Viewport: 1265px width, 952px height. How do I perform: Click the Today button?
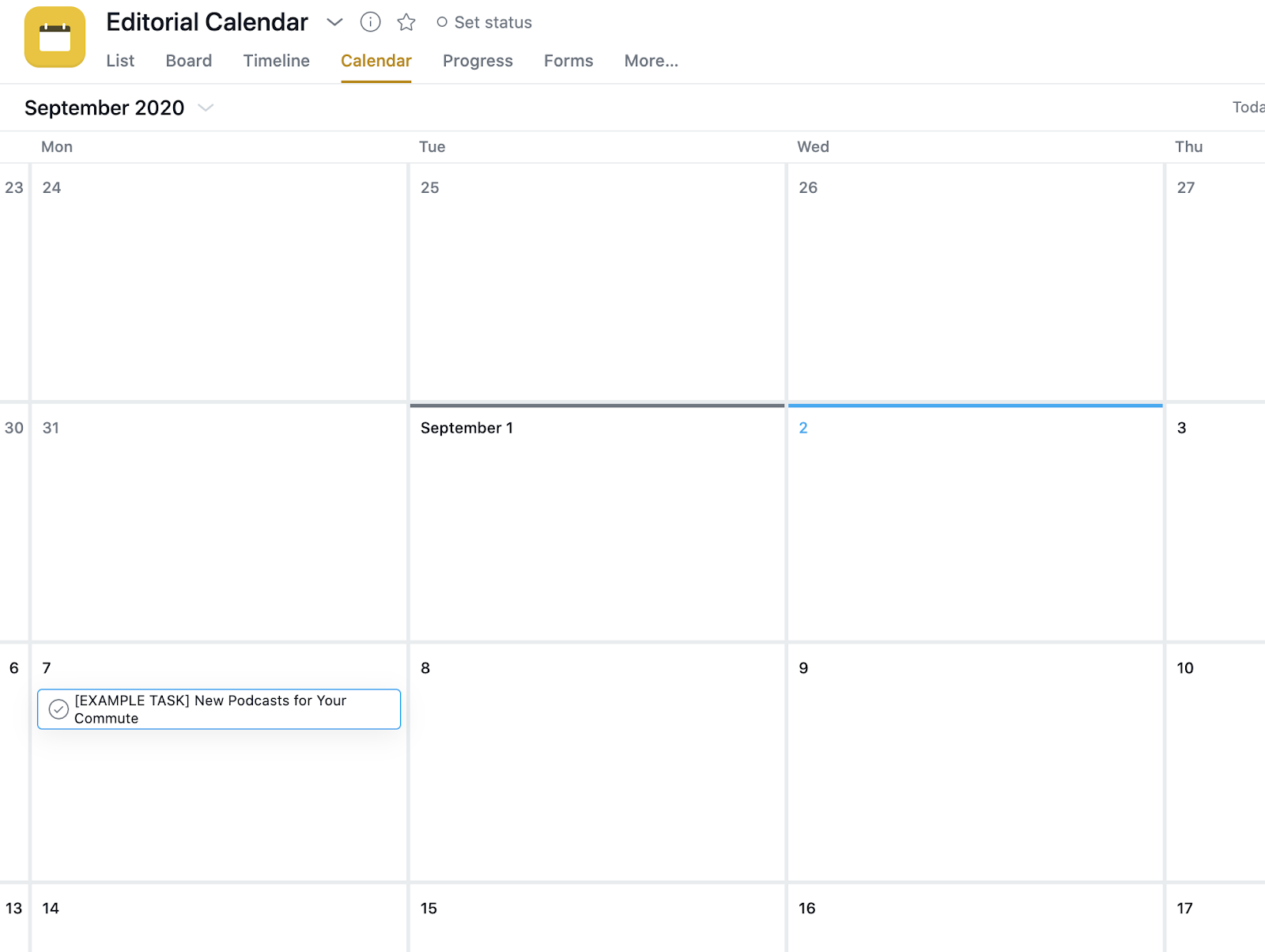pyautogui.click(x=1248, y=108)
